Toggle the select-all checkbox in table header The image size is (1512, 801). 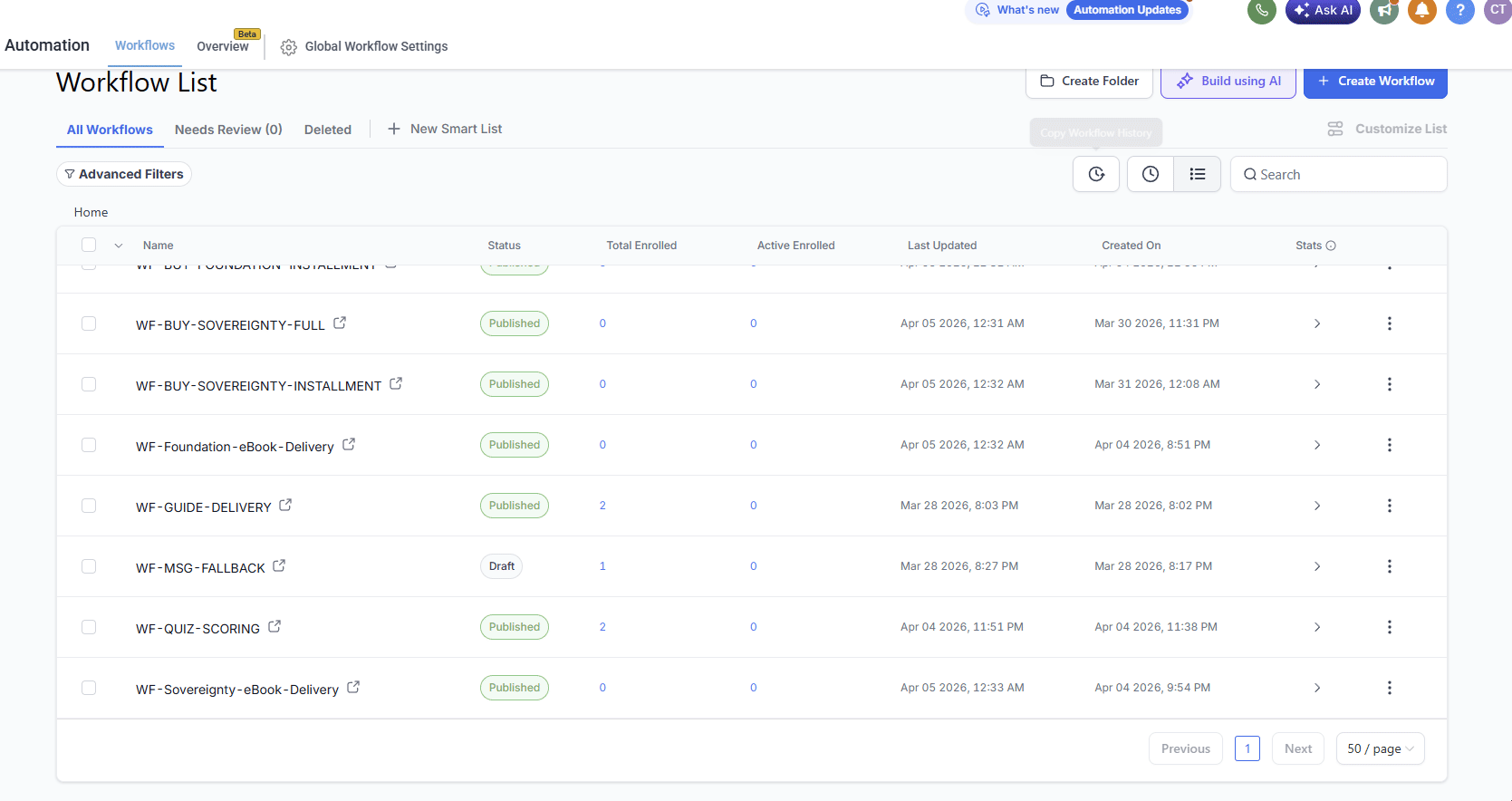(89, 245)
